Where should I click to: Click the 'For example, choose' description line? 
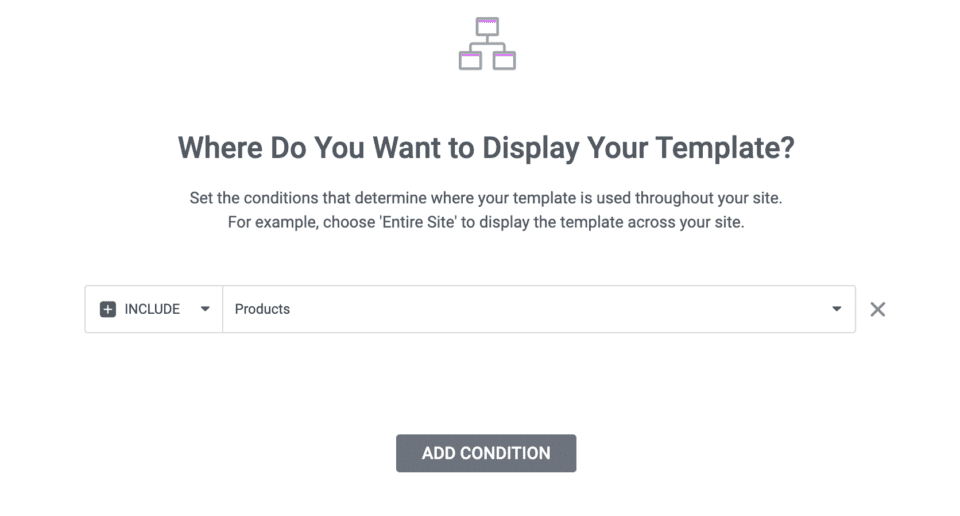coord(485,222)
